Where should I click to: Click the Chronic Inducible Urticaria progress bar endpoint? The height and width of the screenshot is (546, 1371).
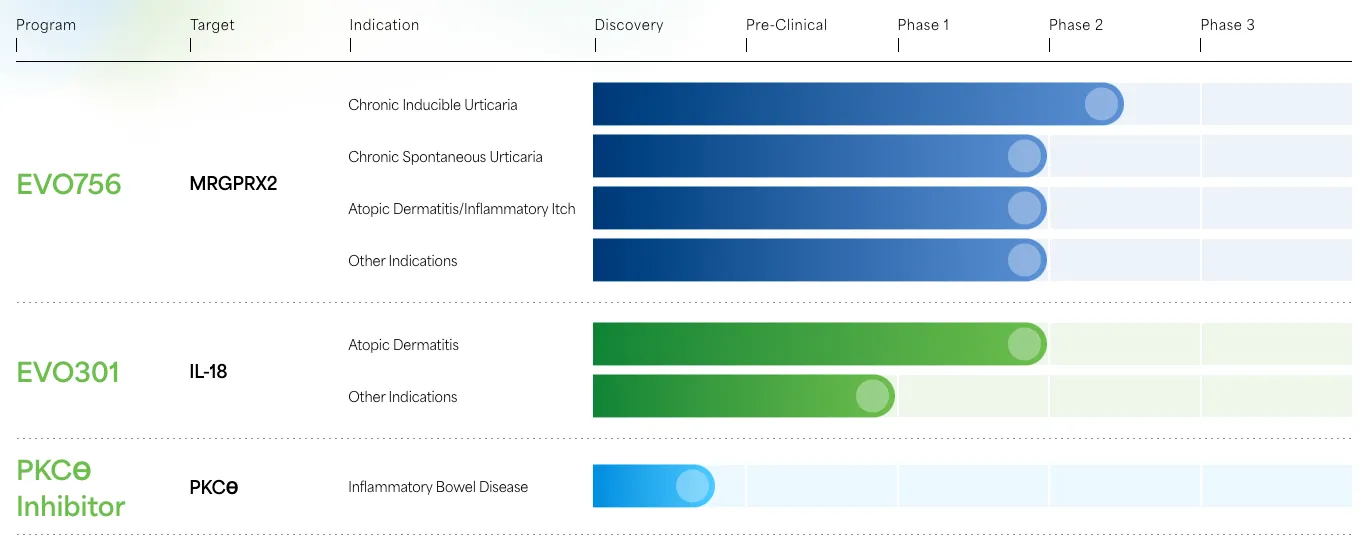(x=1101, y=104)
